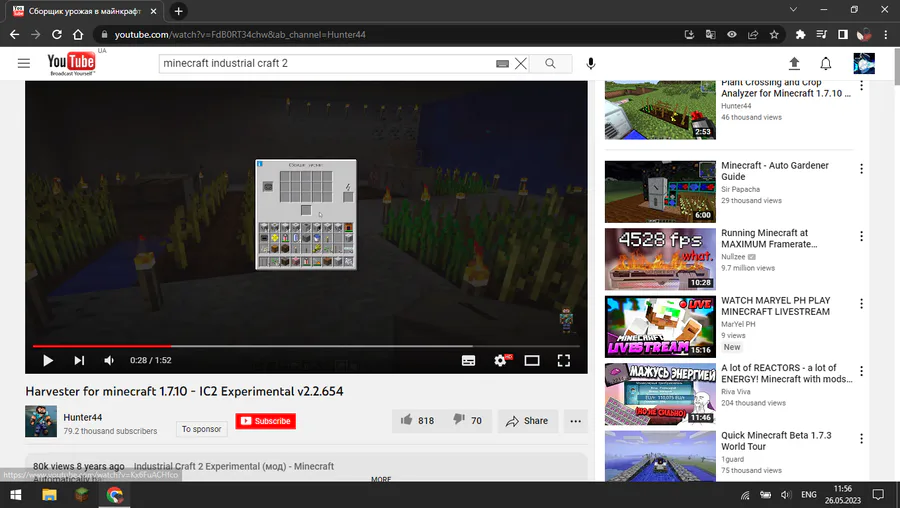Open browser home page
This screenshot has height=508, width=900.
click(x=78, y=34)
